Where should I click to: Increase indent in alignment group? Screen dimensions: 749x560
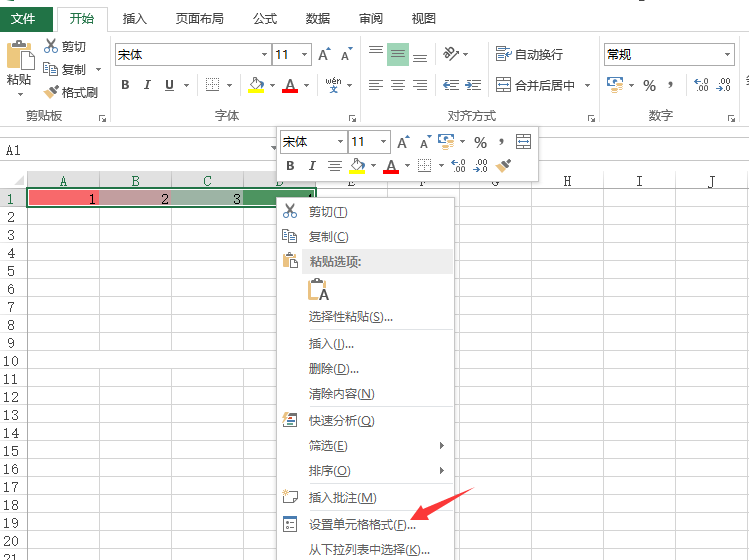[473, 85]
